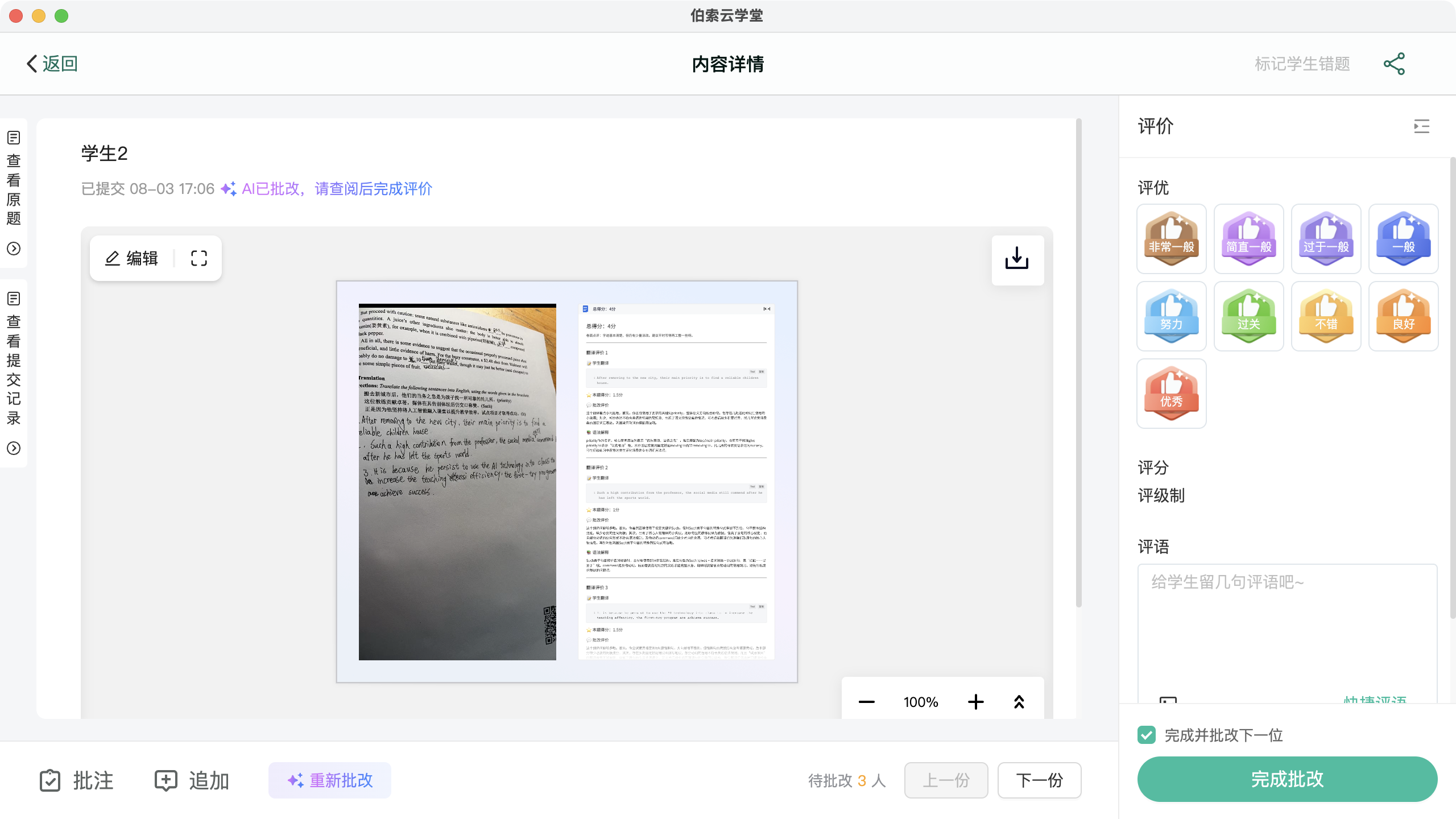Select the 优秀 rating badge

tap(1171, 394)
